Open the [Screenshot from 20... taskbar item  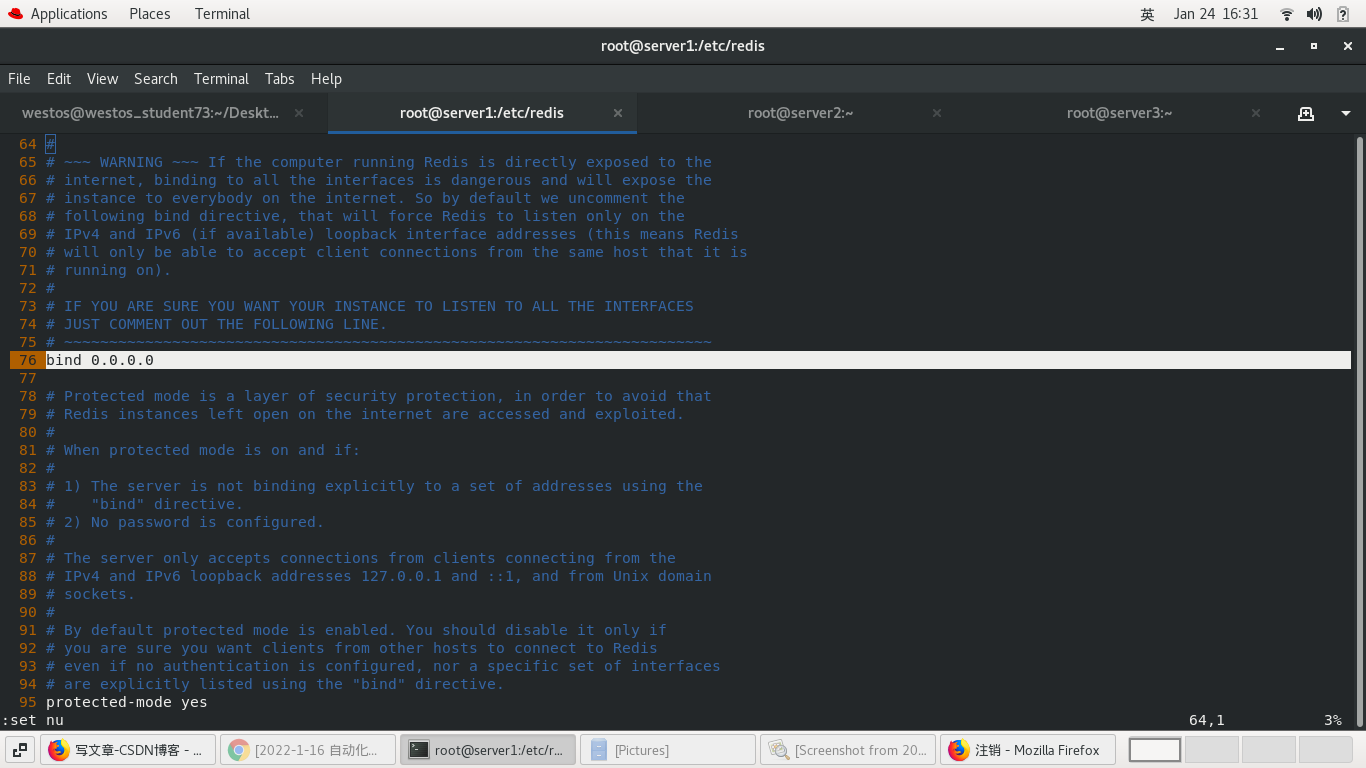pyautogui.click(x=848, y=750)
